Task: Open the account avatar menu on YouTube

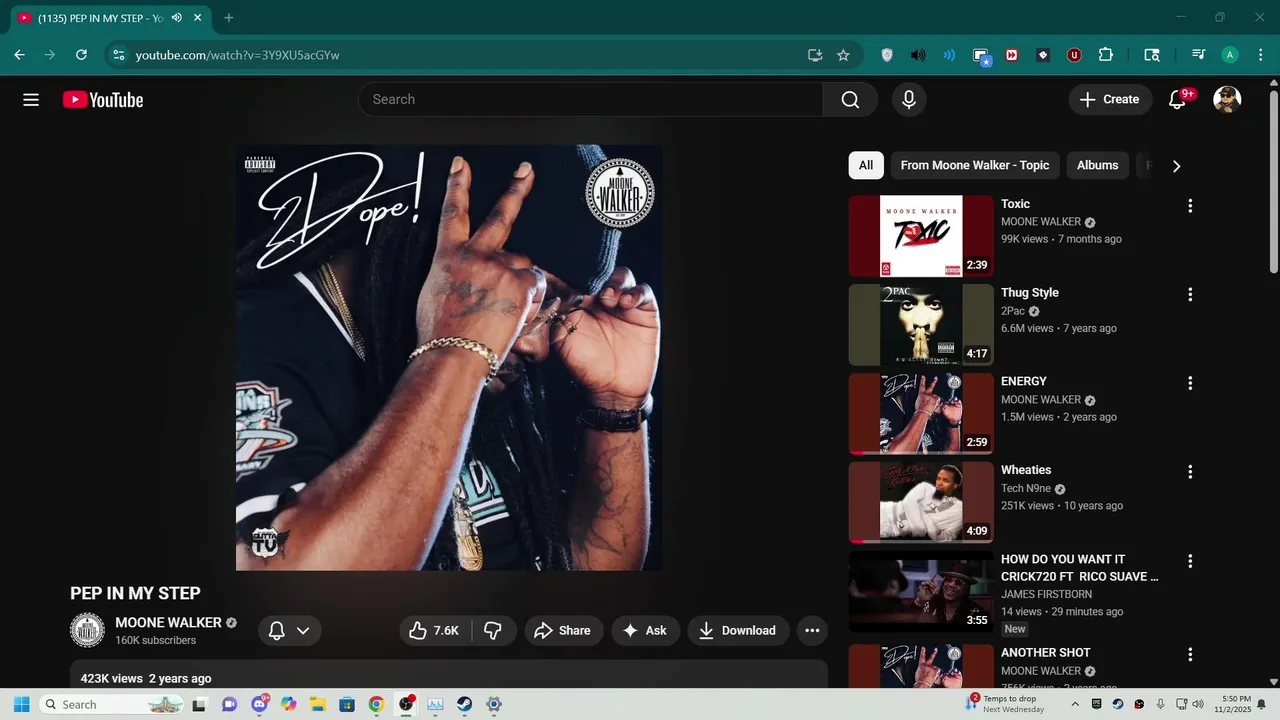Action: tap(1227, 99)
